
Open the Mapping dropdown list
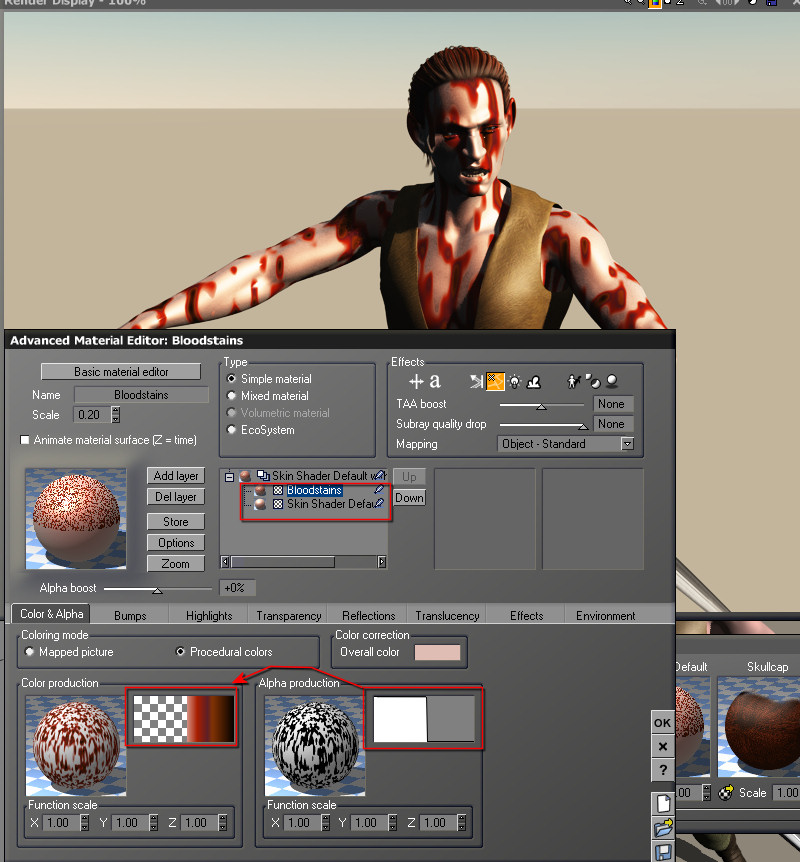coord(627,444)
